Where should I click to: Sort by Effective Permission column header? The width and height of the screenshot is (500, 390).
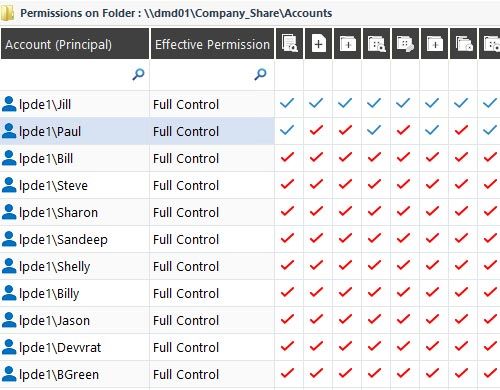pyautogui.click(x=212, y=44)
